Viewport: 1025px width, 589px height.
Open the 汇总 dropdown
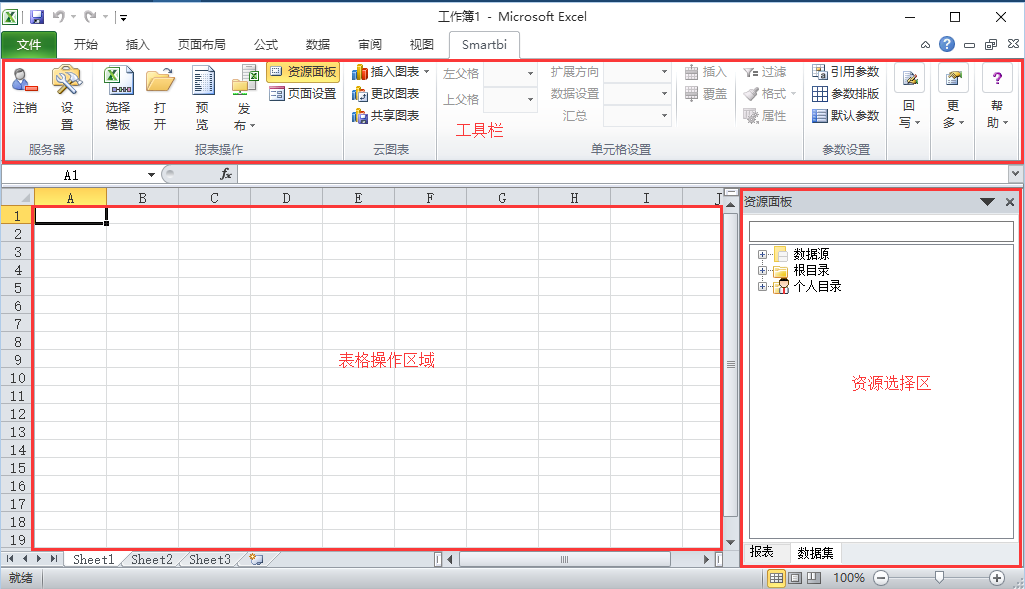click(664, 116)
